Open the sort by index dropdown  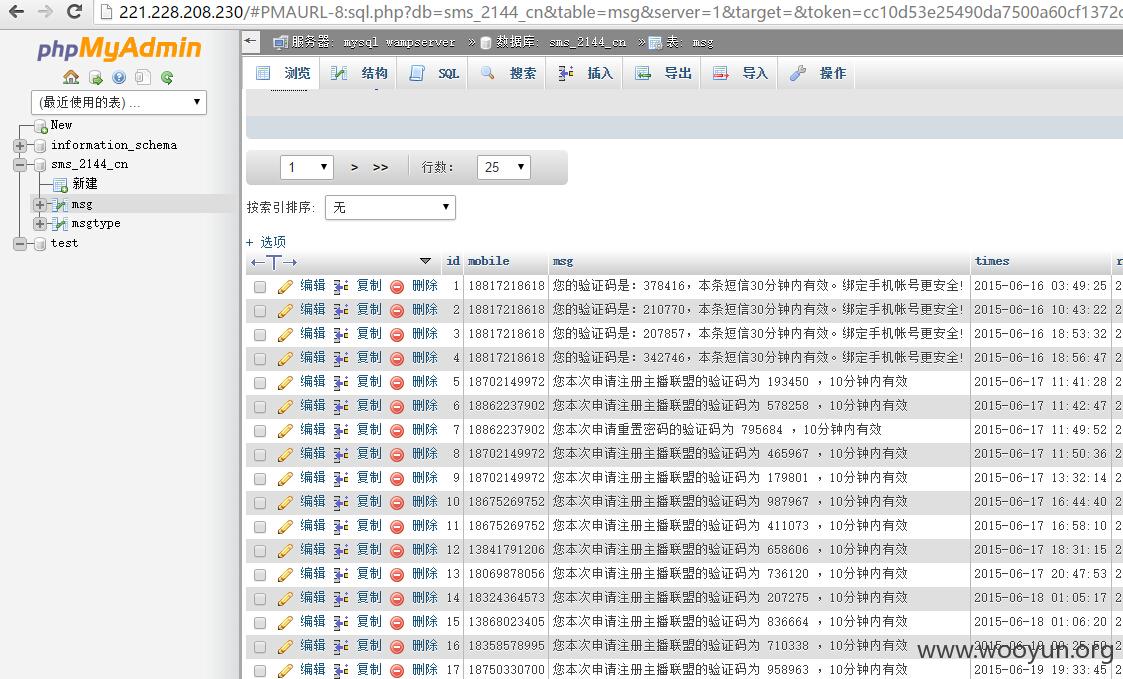(x=390, y=208)
